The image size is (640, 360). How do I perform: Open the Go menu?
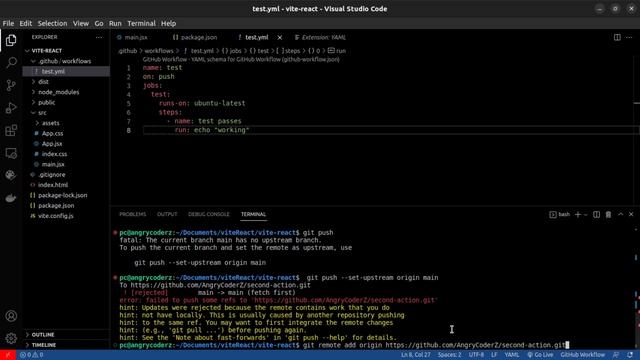[99, 23]
